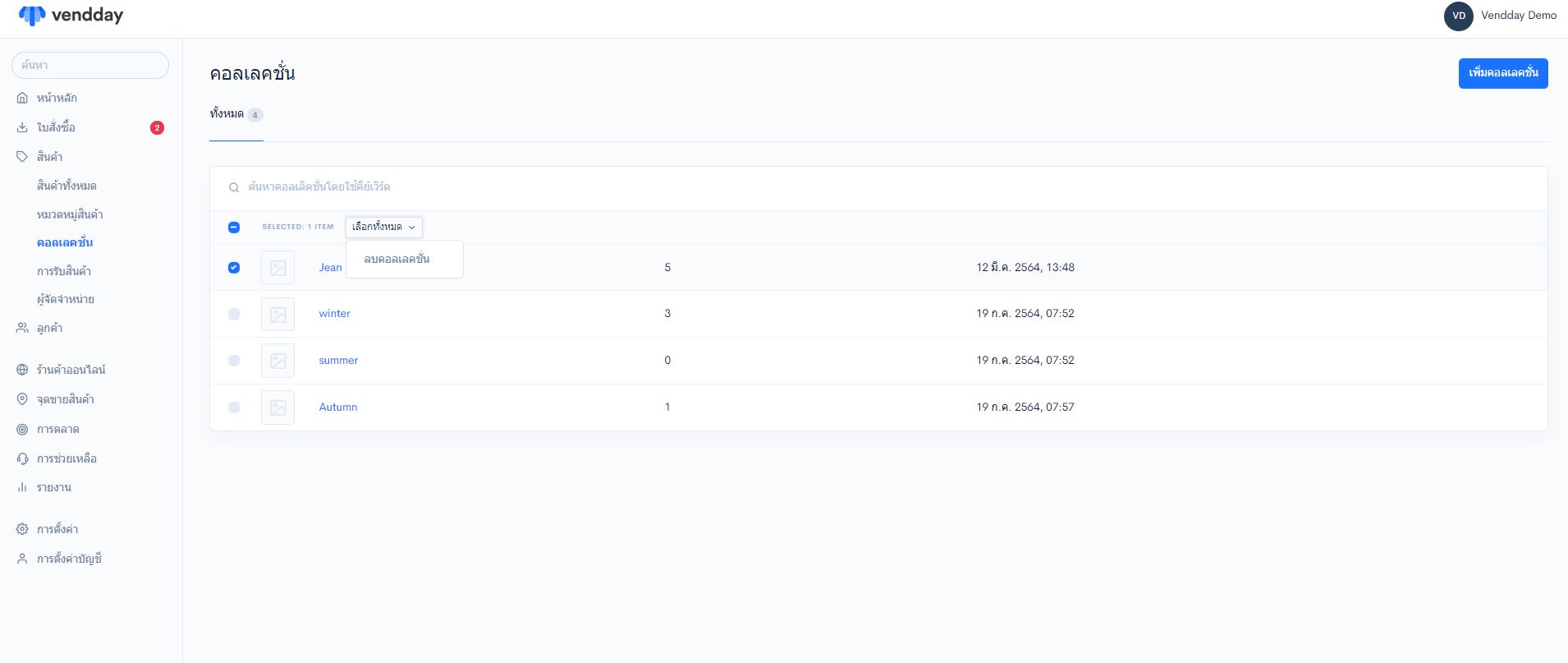Click the Vendday Demo account name
This screenshot has height=663, width=1568.
[1519, 16]
